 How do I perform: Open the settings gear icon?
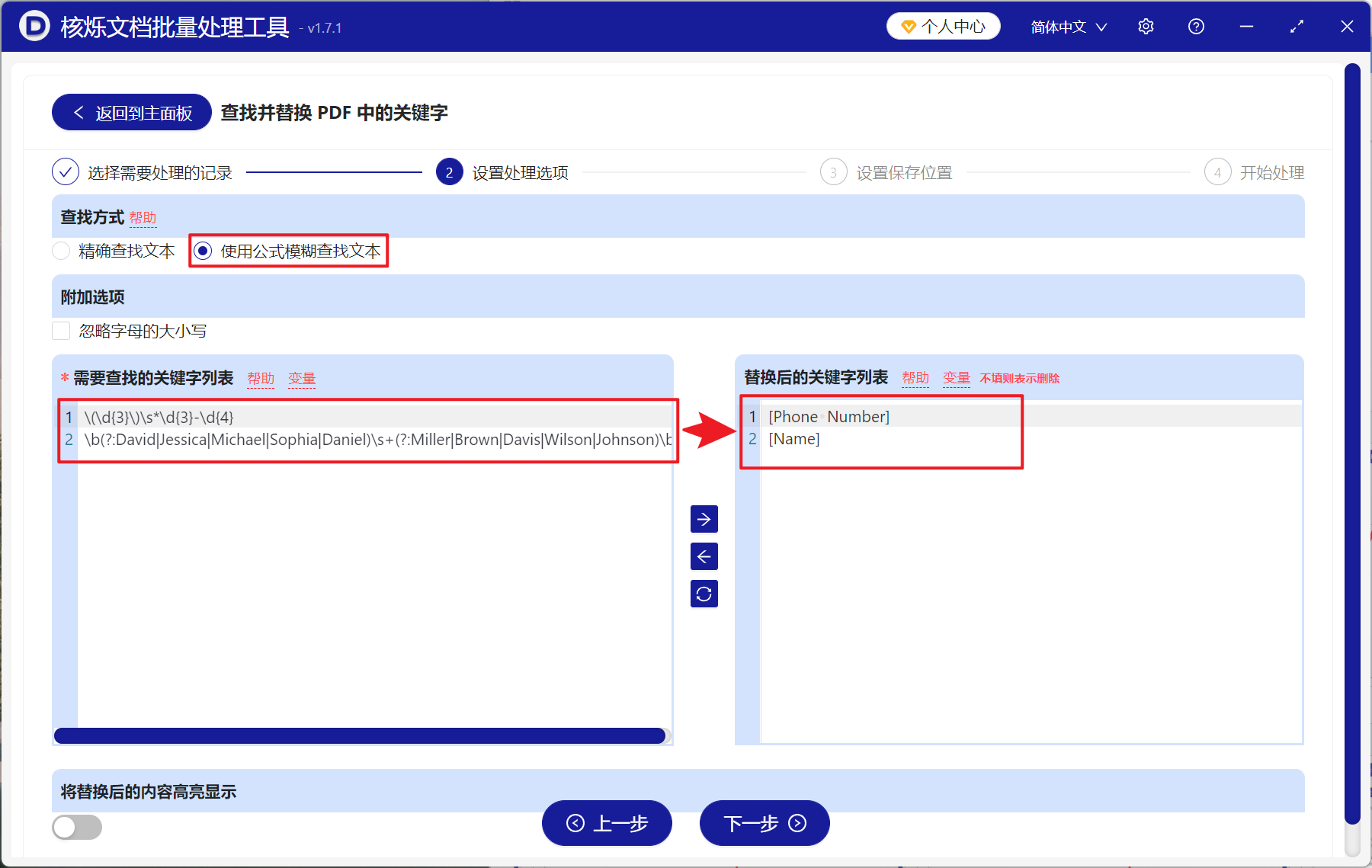pos(1146,26)
